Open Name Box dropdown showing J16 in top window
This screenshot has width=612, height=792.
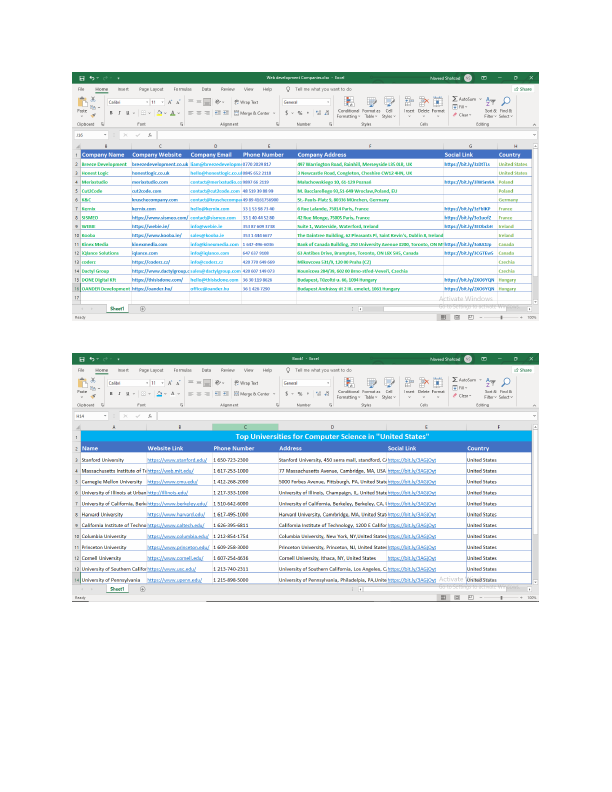pyautogui.click(x=105, y=135)
